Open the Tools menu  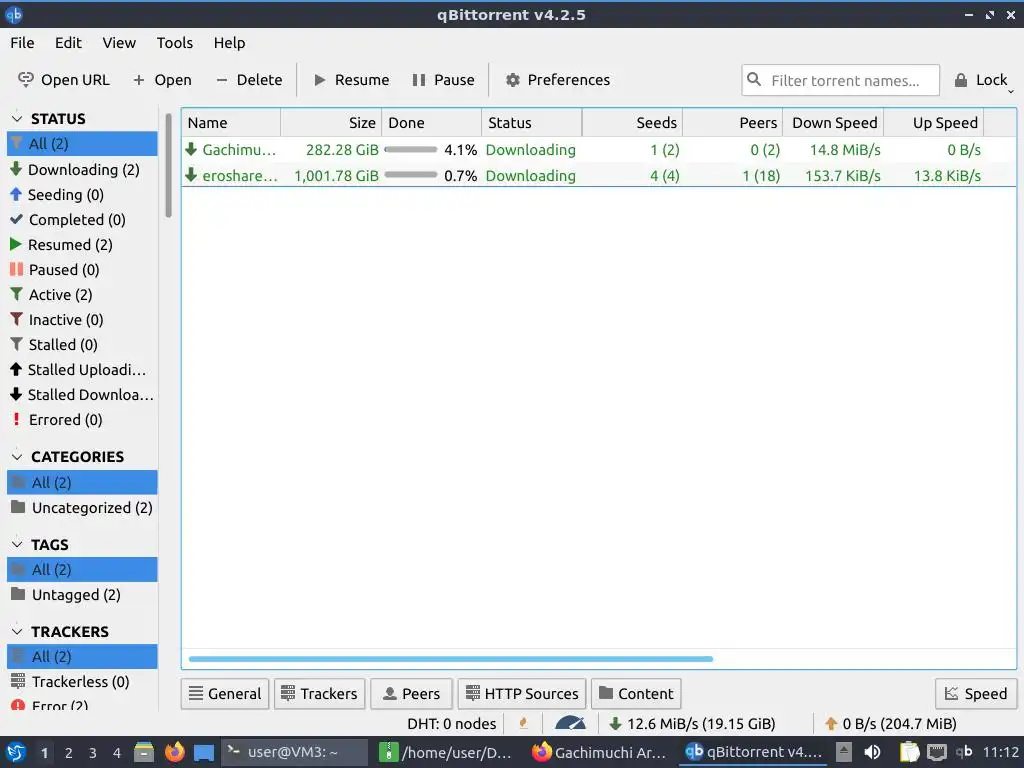pyautogui.click(x=175, y=42)
